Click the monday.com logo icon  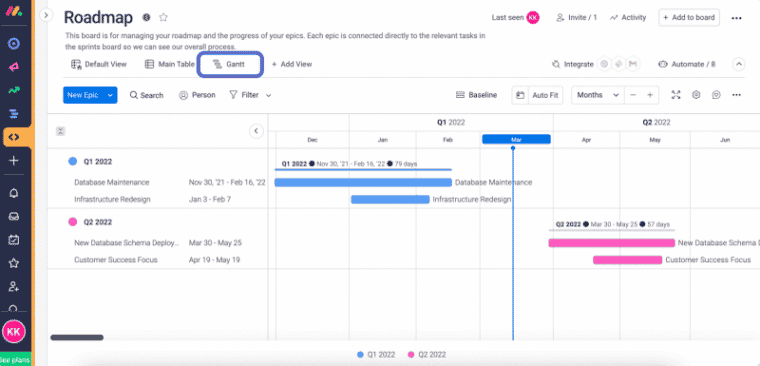click(x=14, y=12)
